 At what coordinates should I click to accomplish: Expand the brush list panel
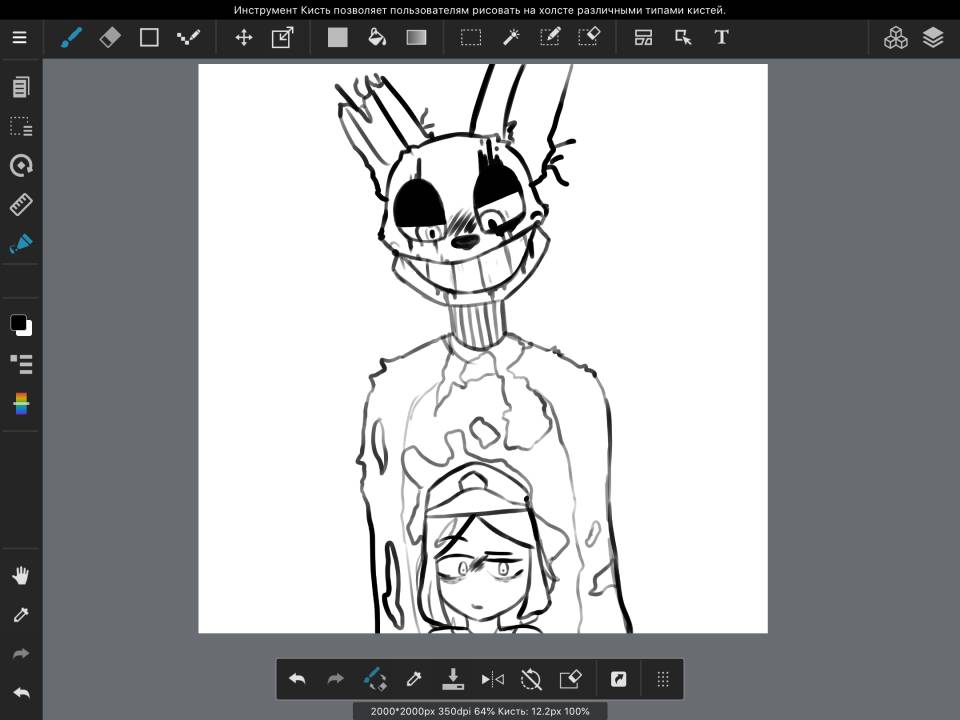[21, 364]
